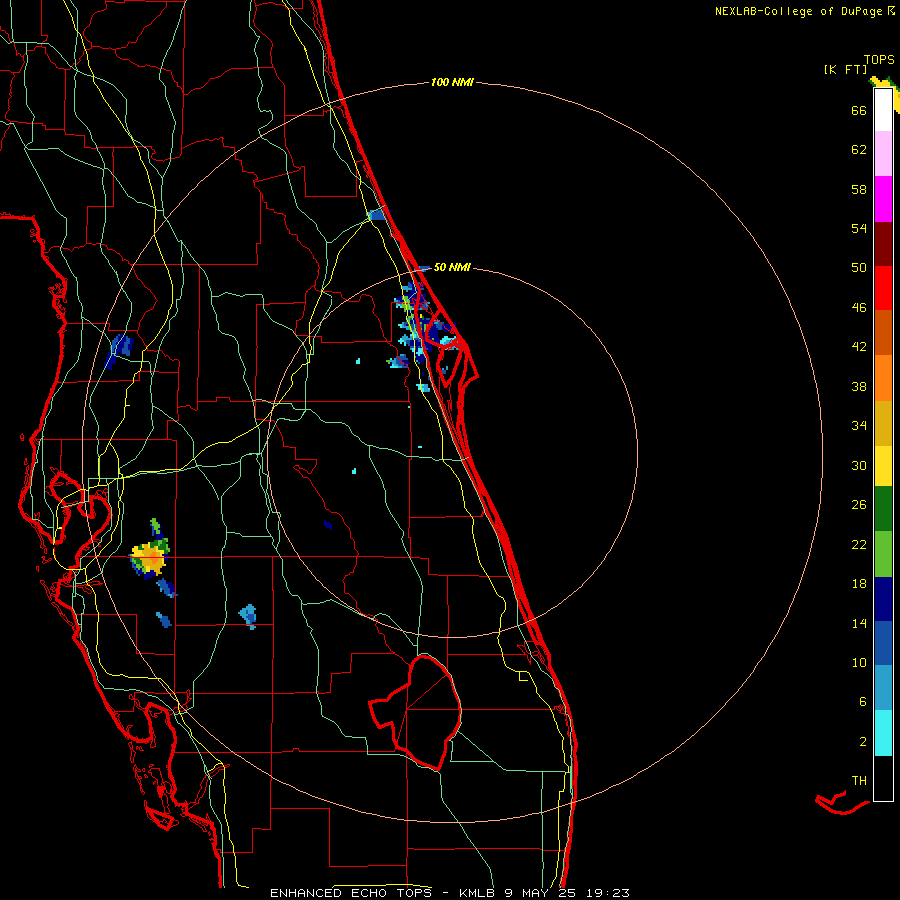
Task: Click the legend value 66
Action: point(859,111)
